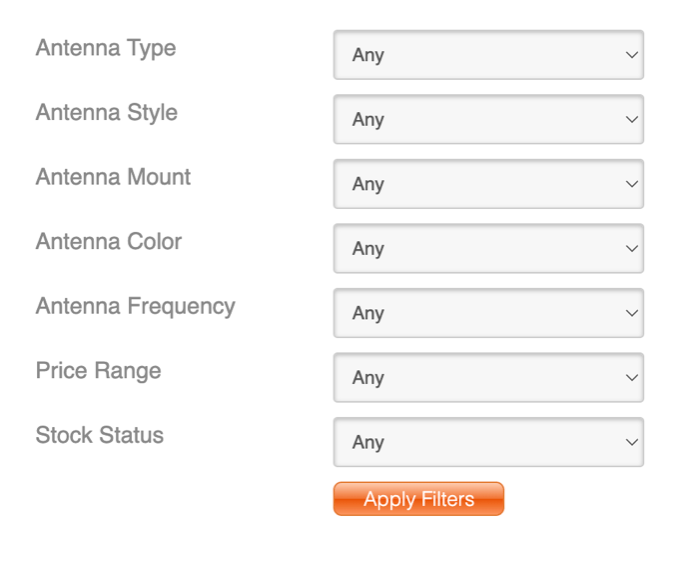Click the chevron arrow in Antenna Frequency
Viewport: 698px width, 566px height.
tap(631, 313)
